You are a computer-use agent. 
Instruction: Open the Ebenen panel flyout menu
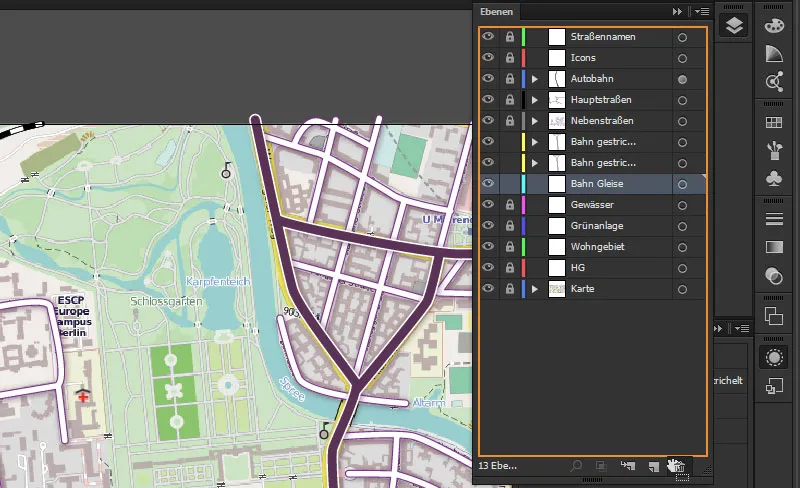point(703,11)
